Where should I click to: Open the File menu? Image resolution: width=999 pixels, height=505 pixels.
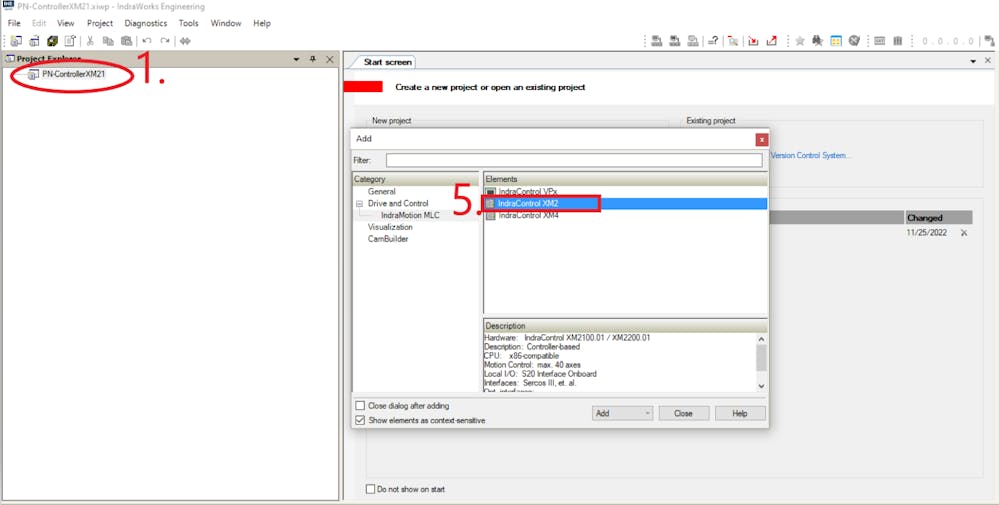[14, 23]
